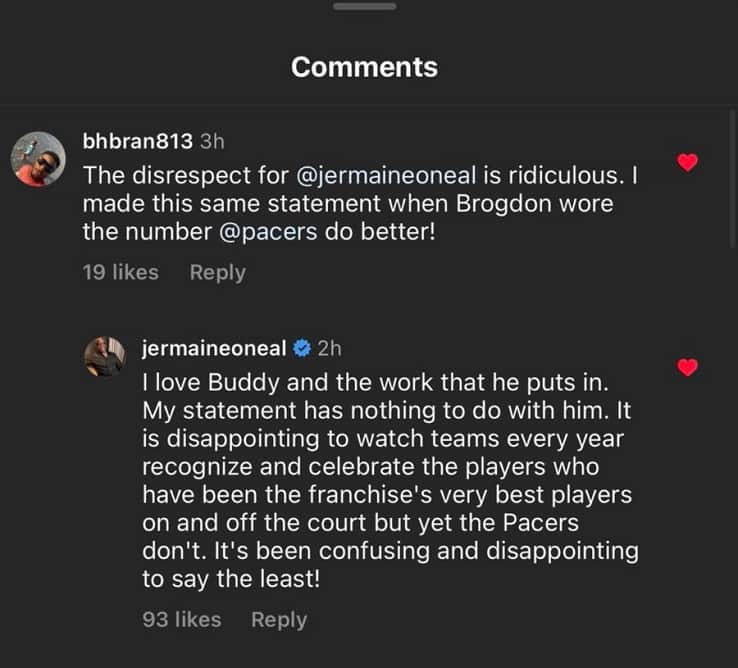This screenshot has height=668, width=738.
Task: Tap the drag handle above Comments
Action: click(x=364, y=7)
